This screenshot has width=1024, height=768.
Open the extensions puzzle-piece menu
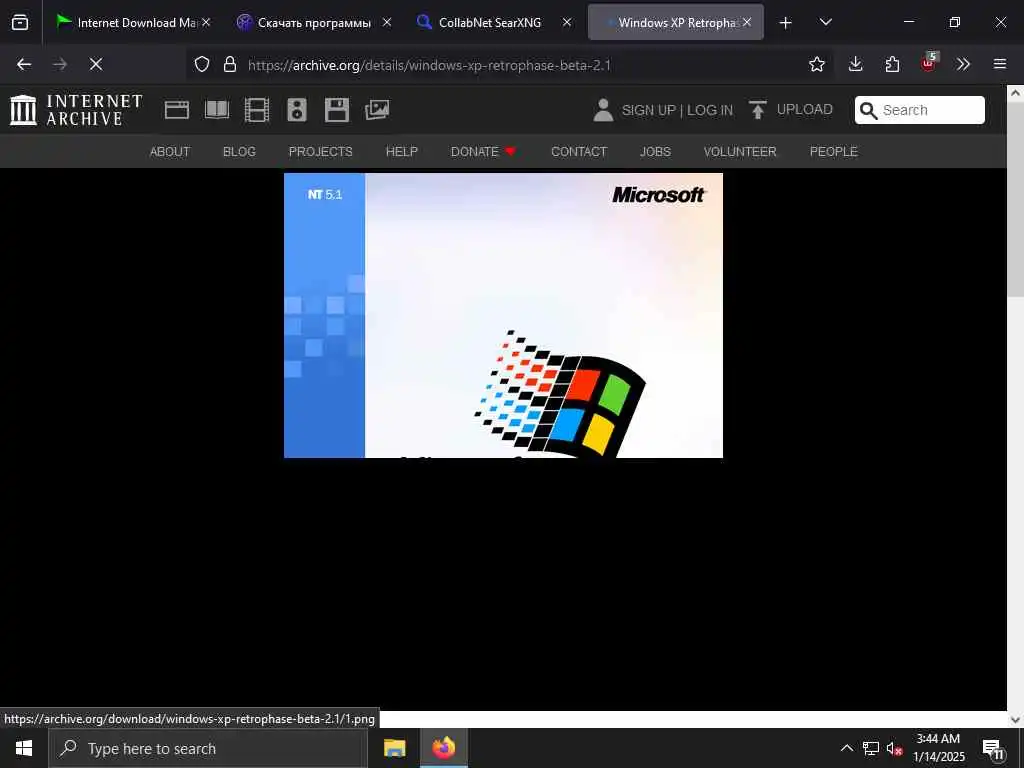coord(892,64)
